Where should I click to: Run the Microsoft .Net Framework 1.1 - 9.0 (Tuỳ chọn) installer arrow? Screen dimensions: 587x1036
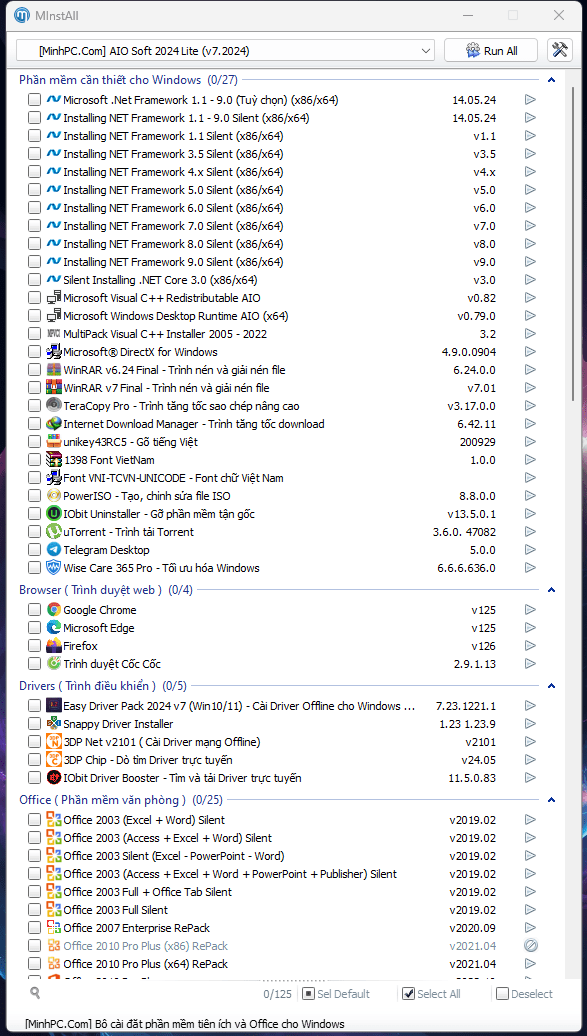point(530,100)
